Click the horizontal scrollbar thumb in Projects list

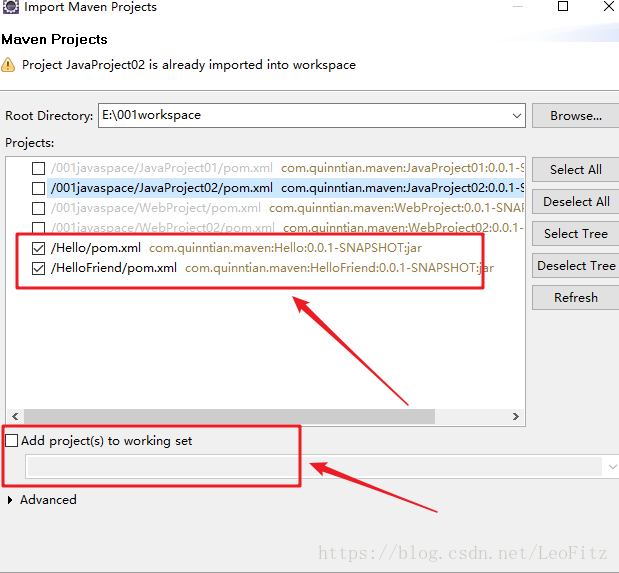(x=229, y=416)
